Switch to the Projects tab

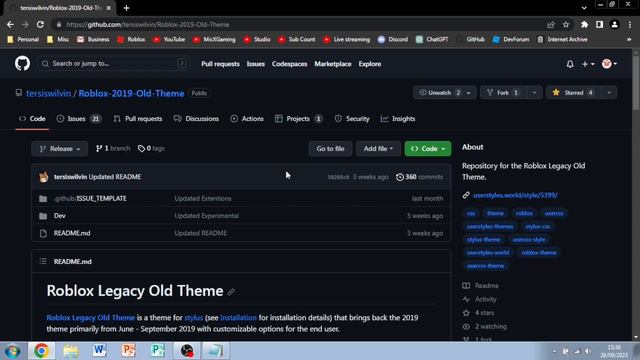click(x=299, y=119)
